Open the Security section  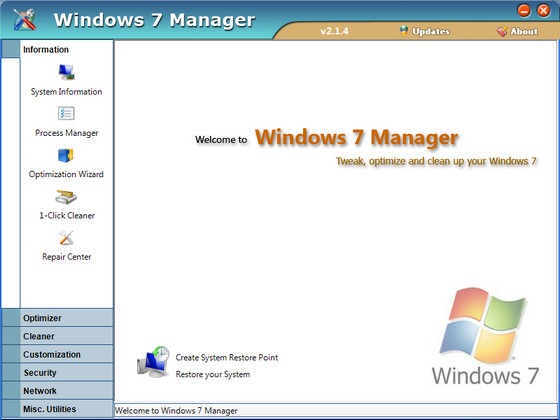click(x=57, y=372)
